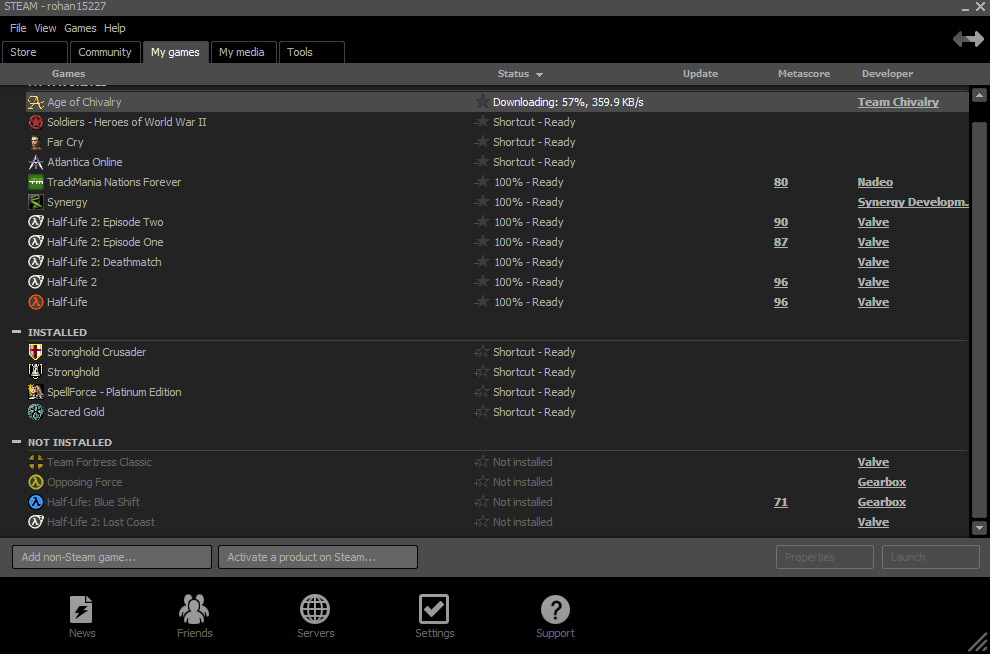992x657 pixels.
Task: Open the Metascore 80 link for TrackMania
Action: [781, 182]
